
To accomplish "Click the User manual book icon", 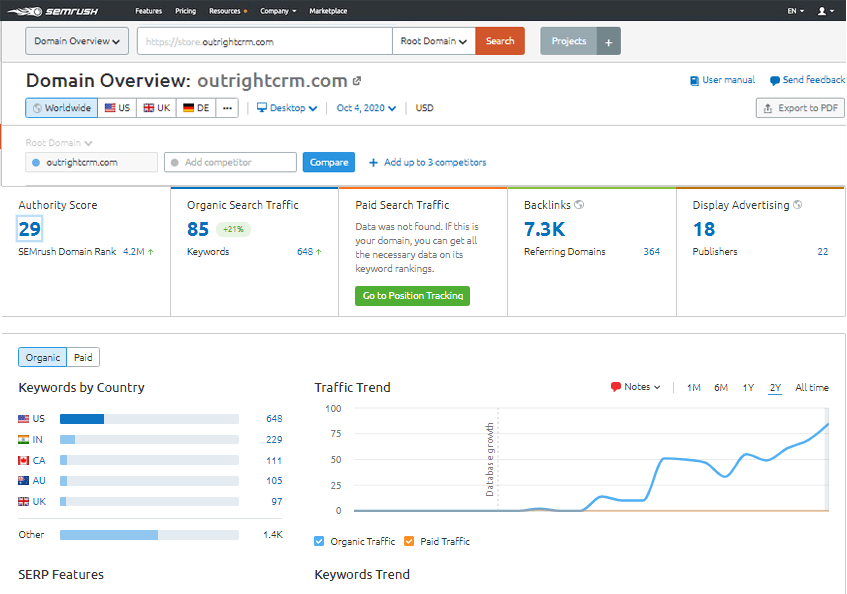I will click(x=694, y=80).
